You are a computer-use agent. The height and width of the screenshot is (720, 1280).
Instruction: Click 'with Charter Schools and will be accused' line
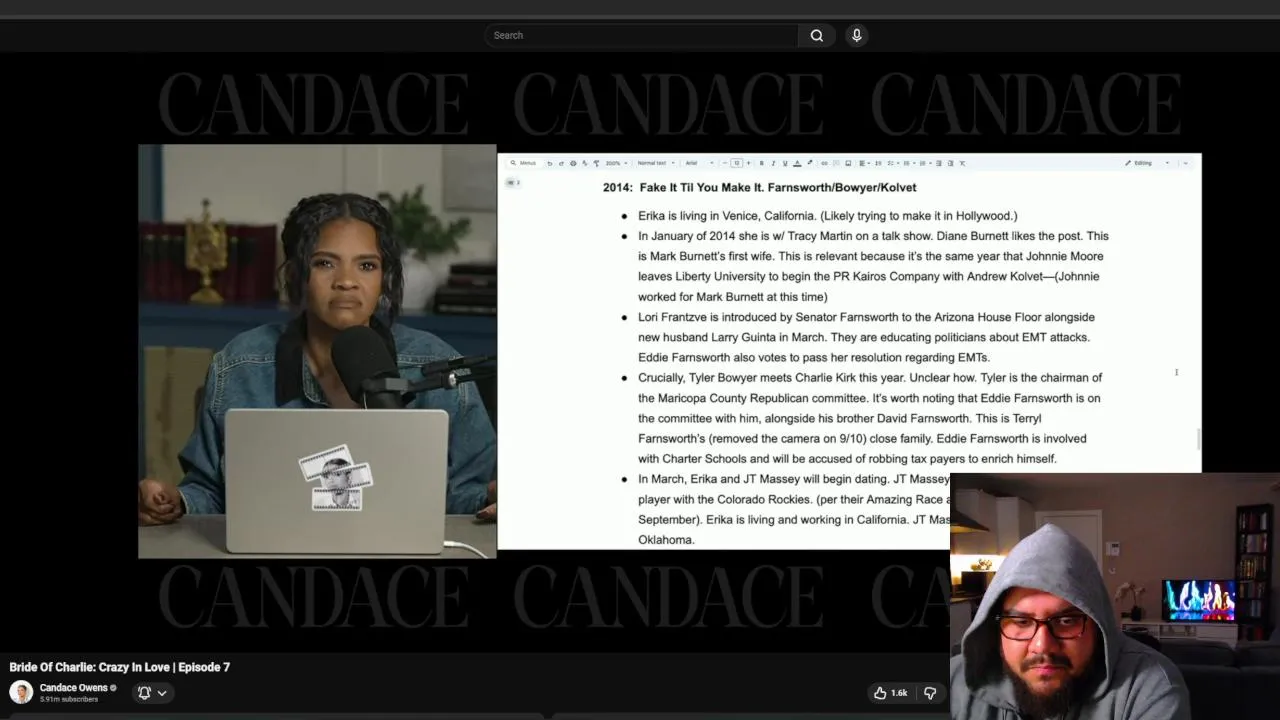point(847,459)
